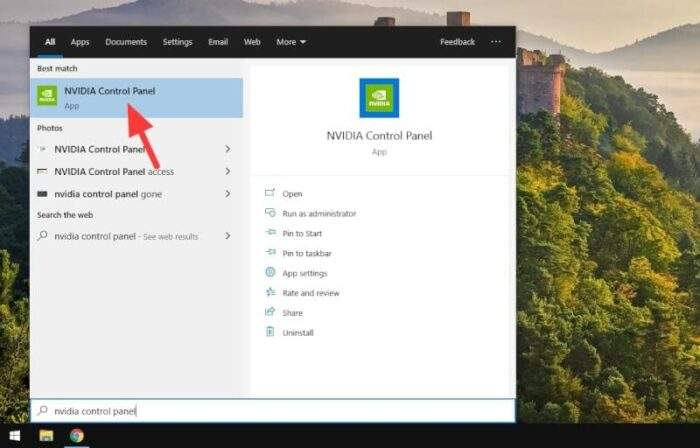Click Open in the preview actions
Screen dimensions: 700x448
click(292, 194)
